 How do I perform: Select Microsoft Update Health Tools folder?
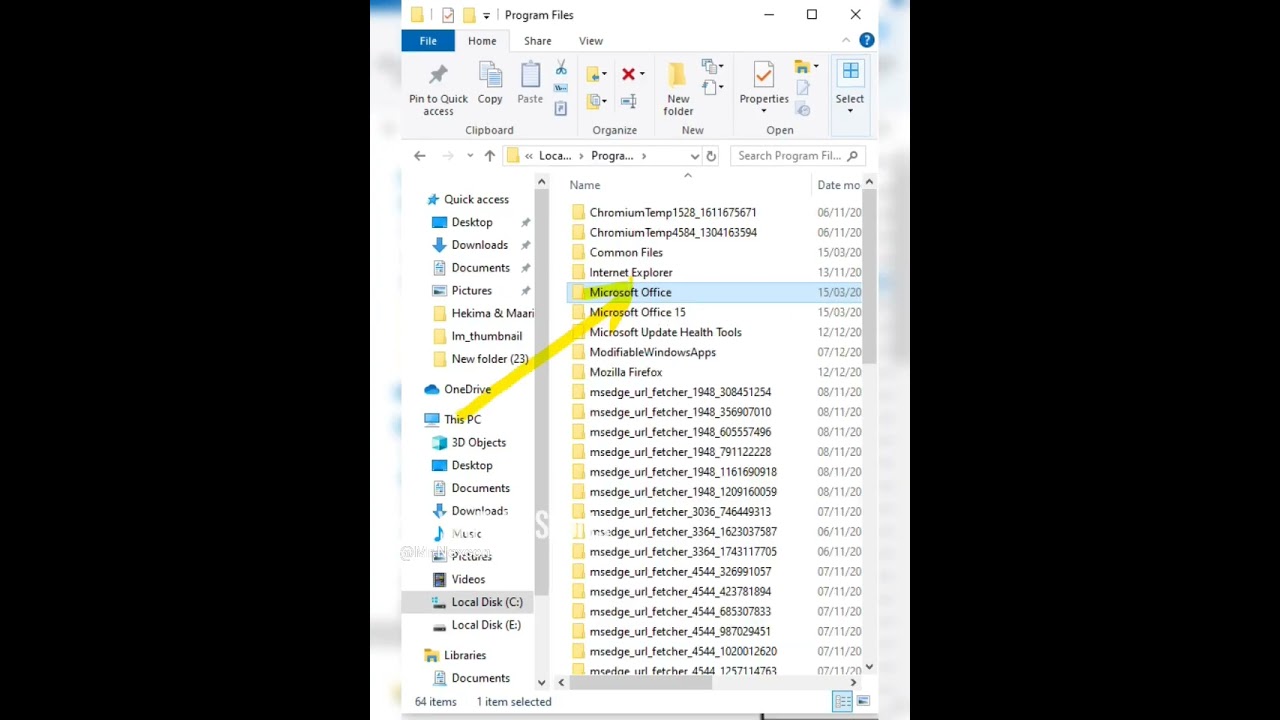click(665, 332)
